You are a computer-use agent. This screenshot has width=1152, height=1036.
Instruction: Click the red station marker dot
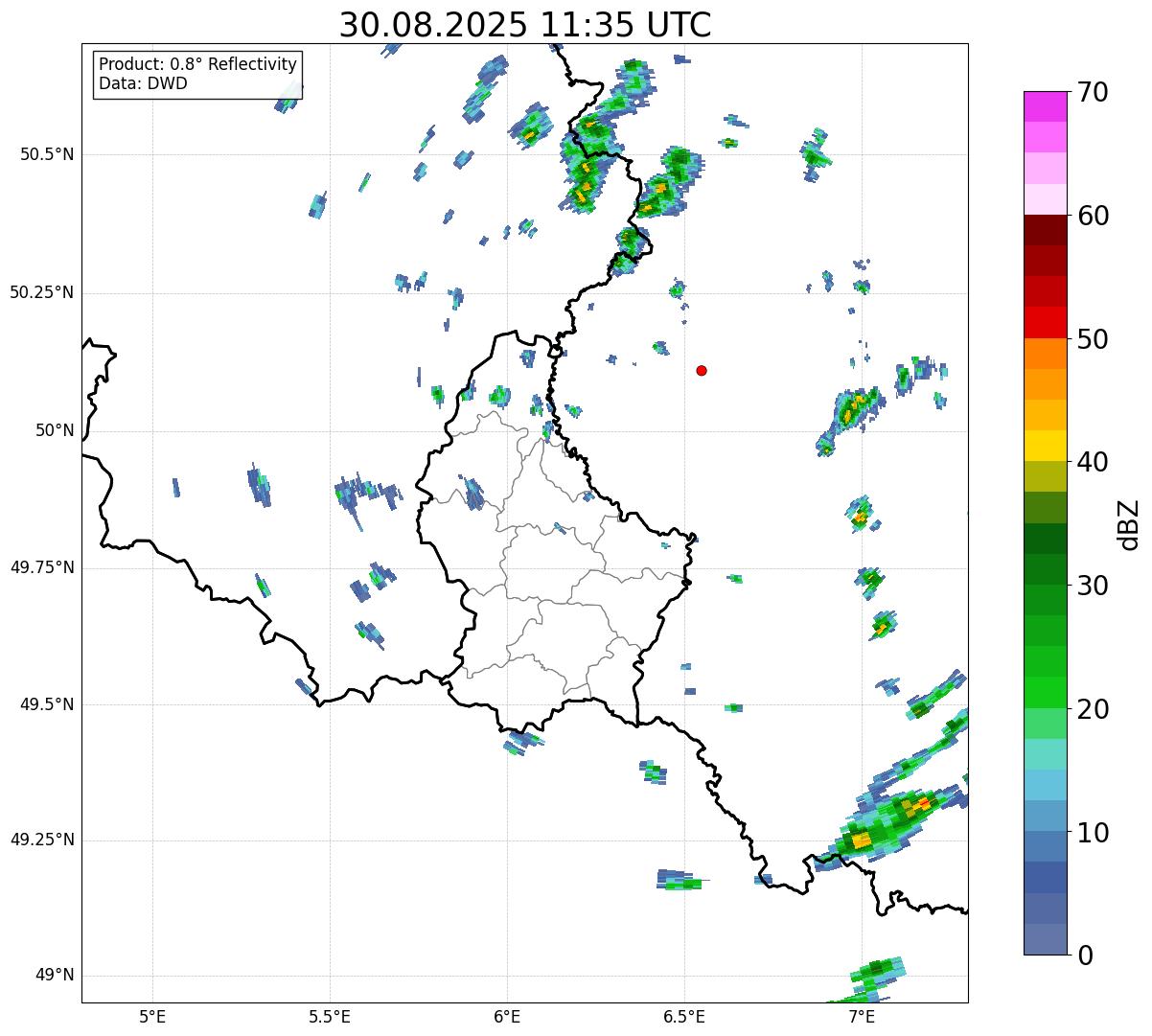702,370
